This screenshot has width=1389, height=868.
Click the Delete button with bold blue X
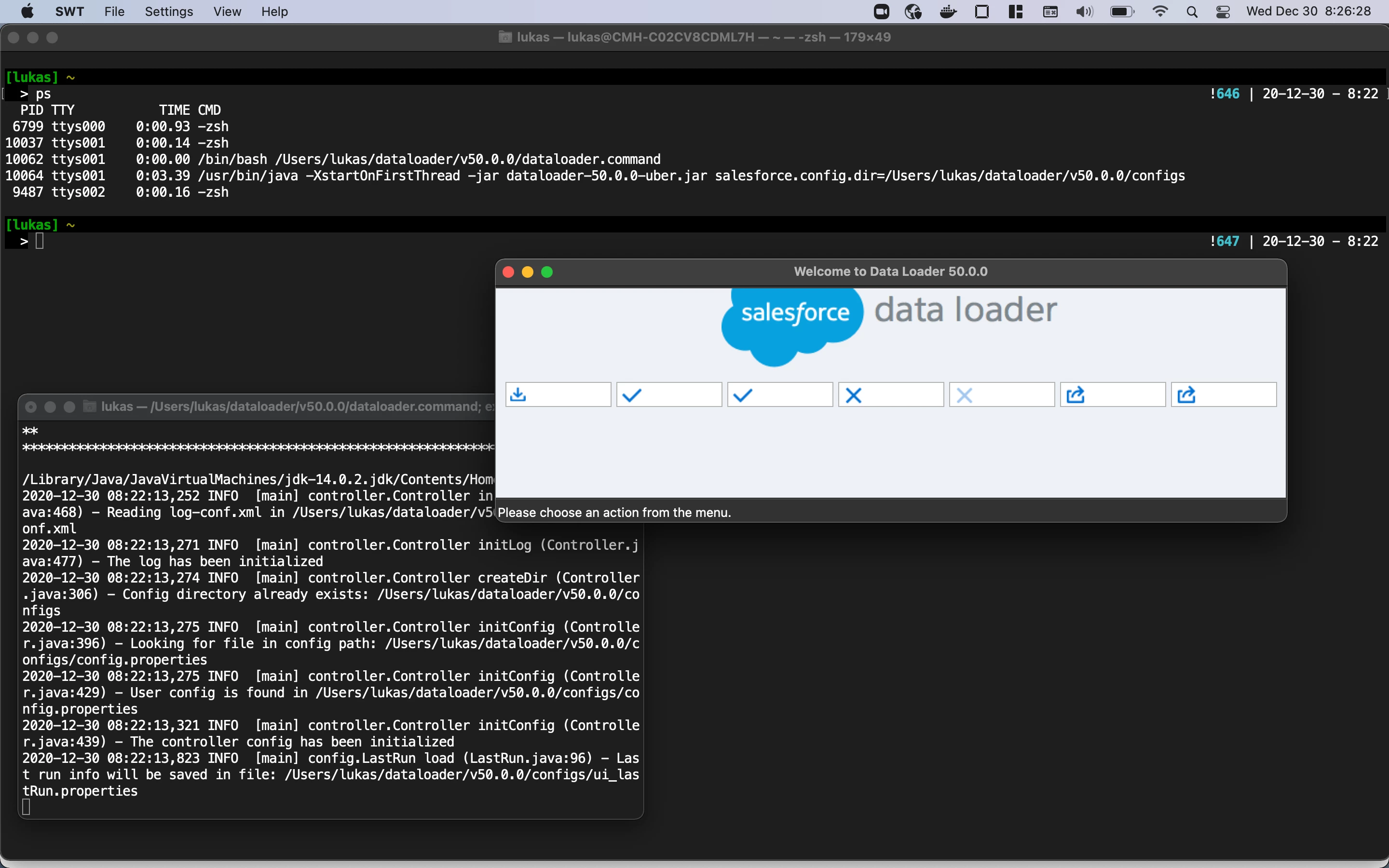pyautogui.click(x=891, y=395)
